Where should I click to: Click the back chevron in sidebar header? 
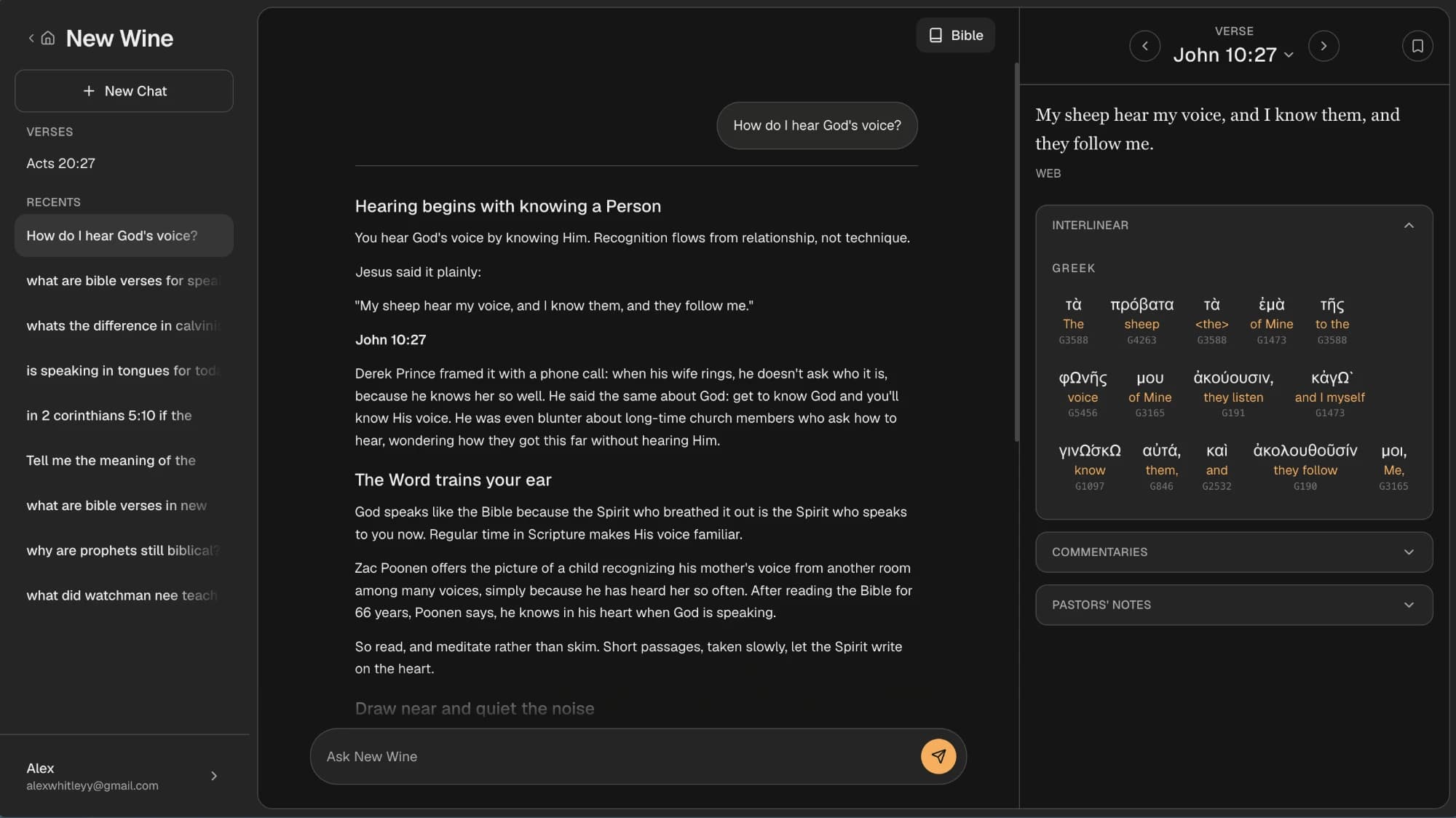(x=31, y=38)
